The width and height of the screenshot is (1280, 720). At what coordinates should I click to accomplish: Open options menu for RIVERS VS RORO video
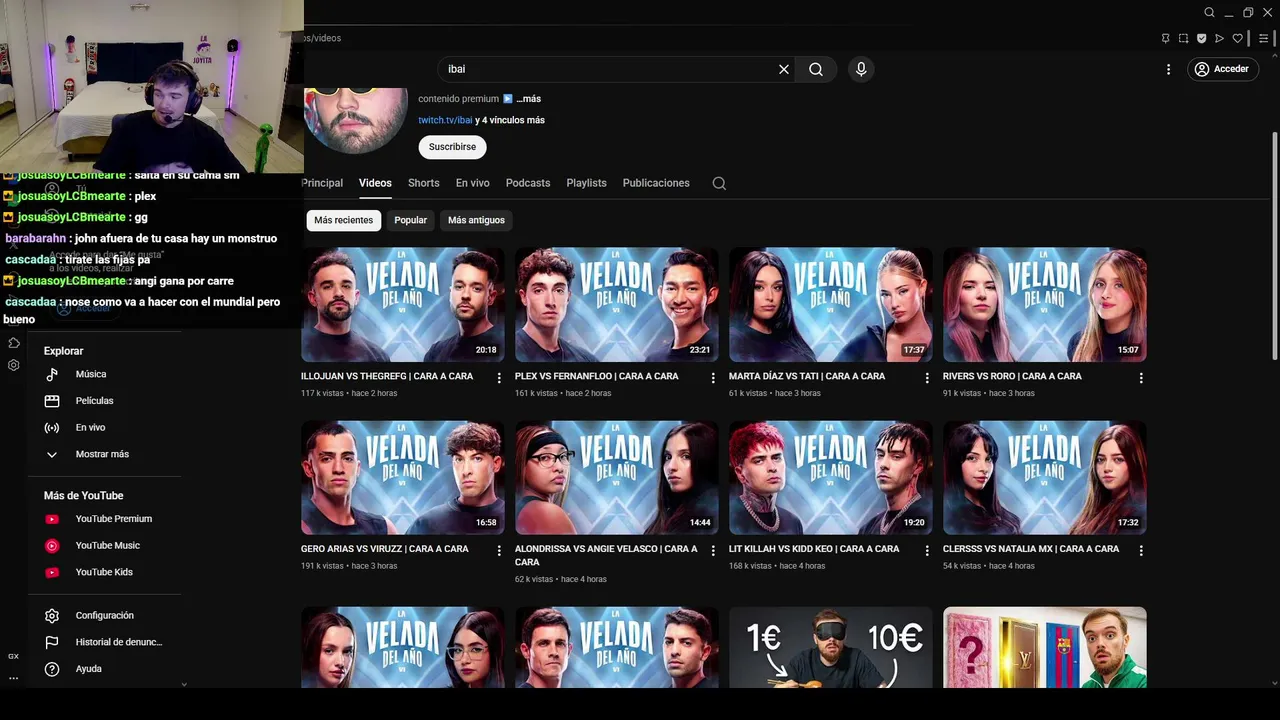click(x=1141, y=378)
